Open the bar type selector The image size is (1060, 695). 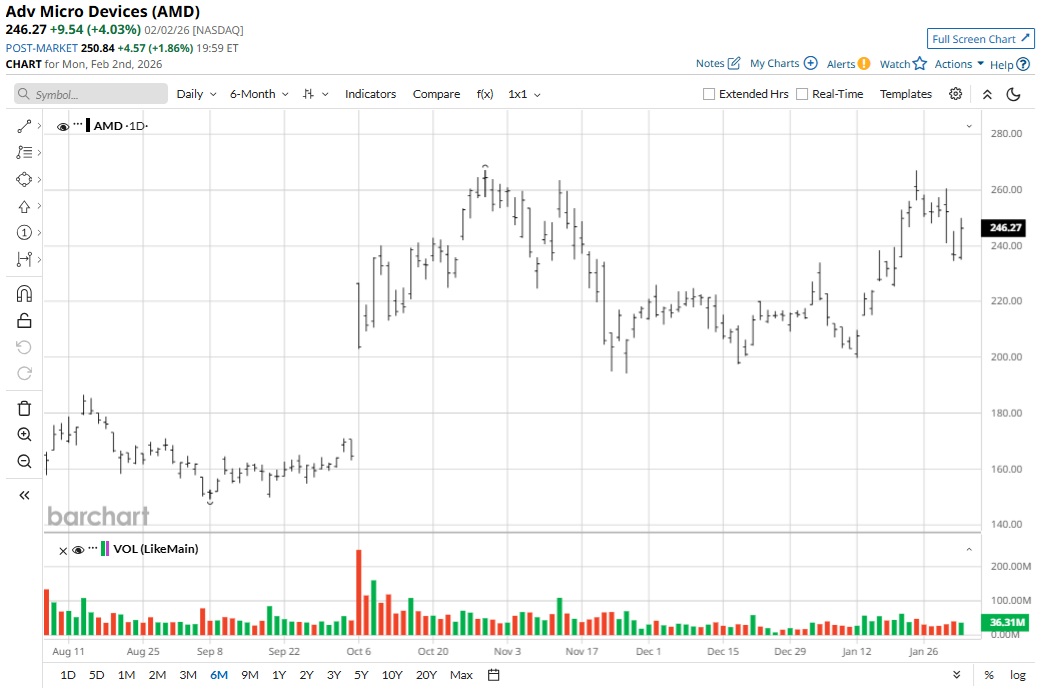click(x=315, y=95)
